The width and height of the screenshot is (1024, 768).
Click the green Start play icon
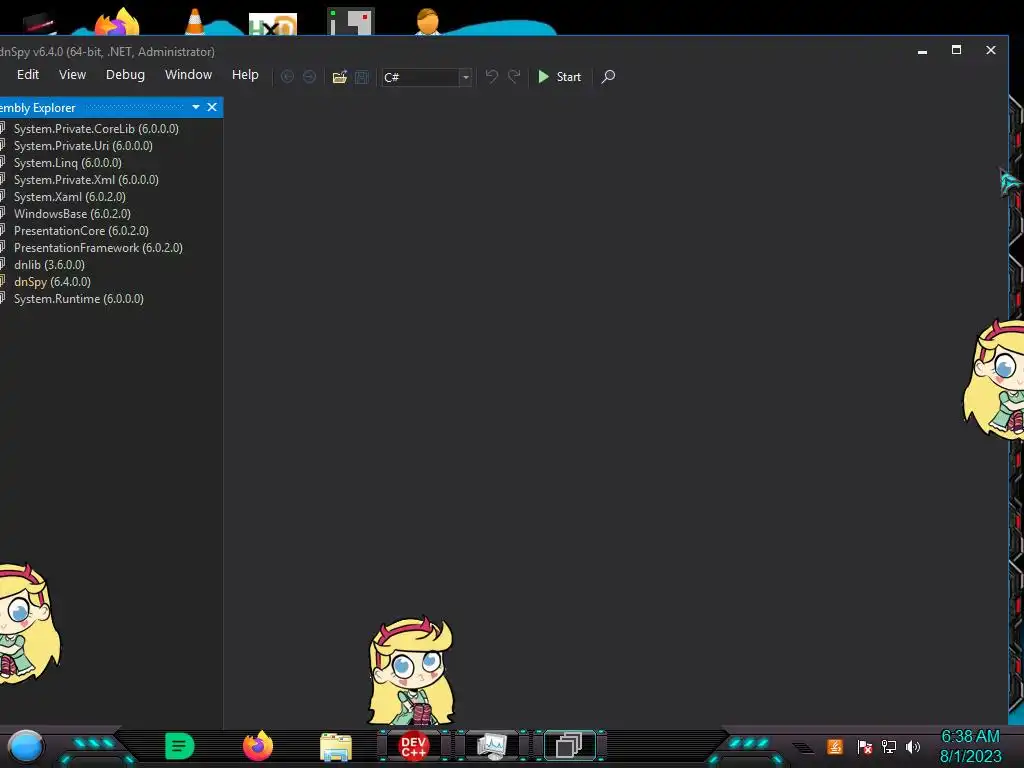pyautogui.click(x=543, y=76)
